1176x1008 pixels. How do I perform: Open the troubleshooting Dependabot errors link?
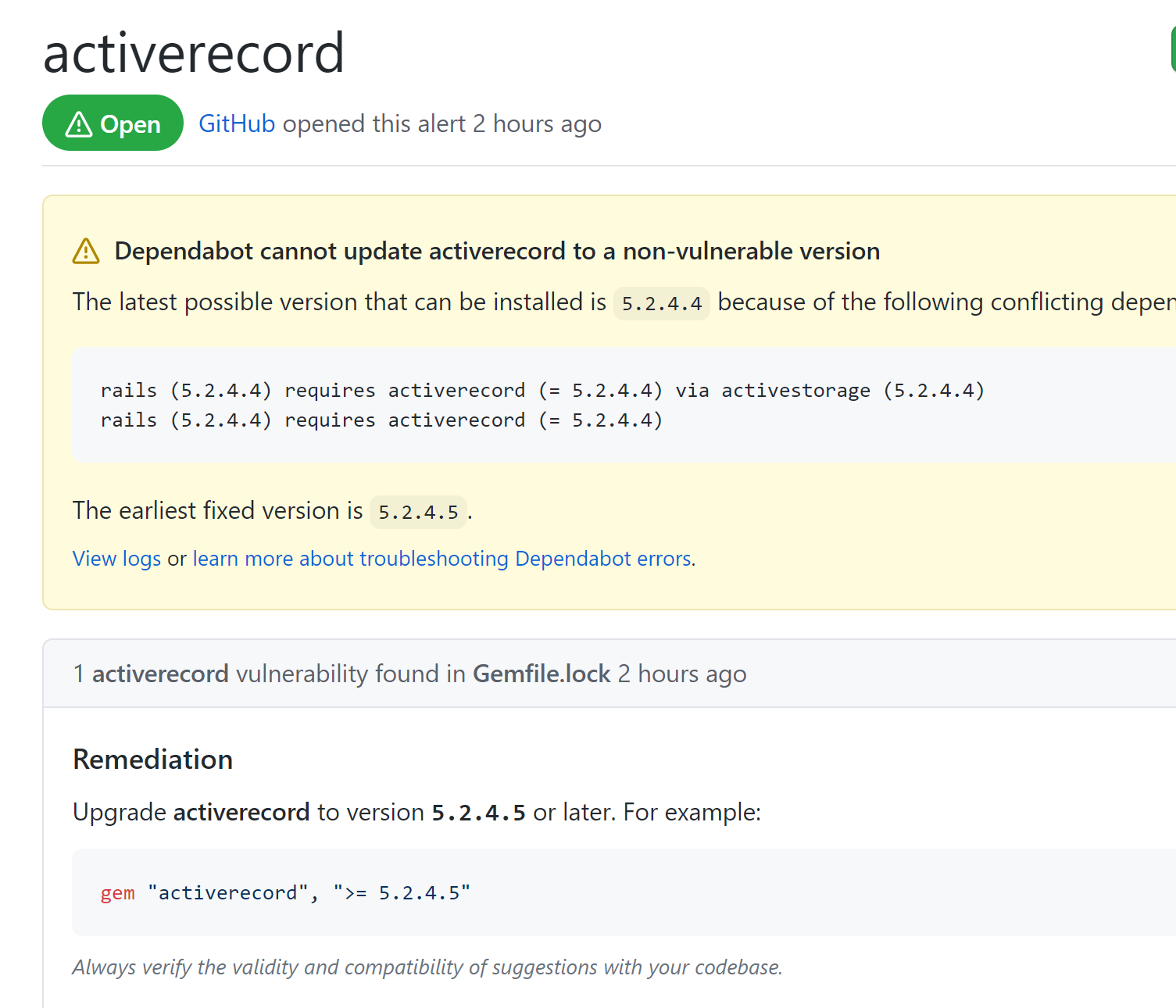point(442,558)
